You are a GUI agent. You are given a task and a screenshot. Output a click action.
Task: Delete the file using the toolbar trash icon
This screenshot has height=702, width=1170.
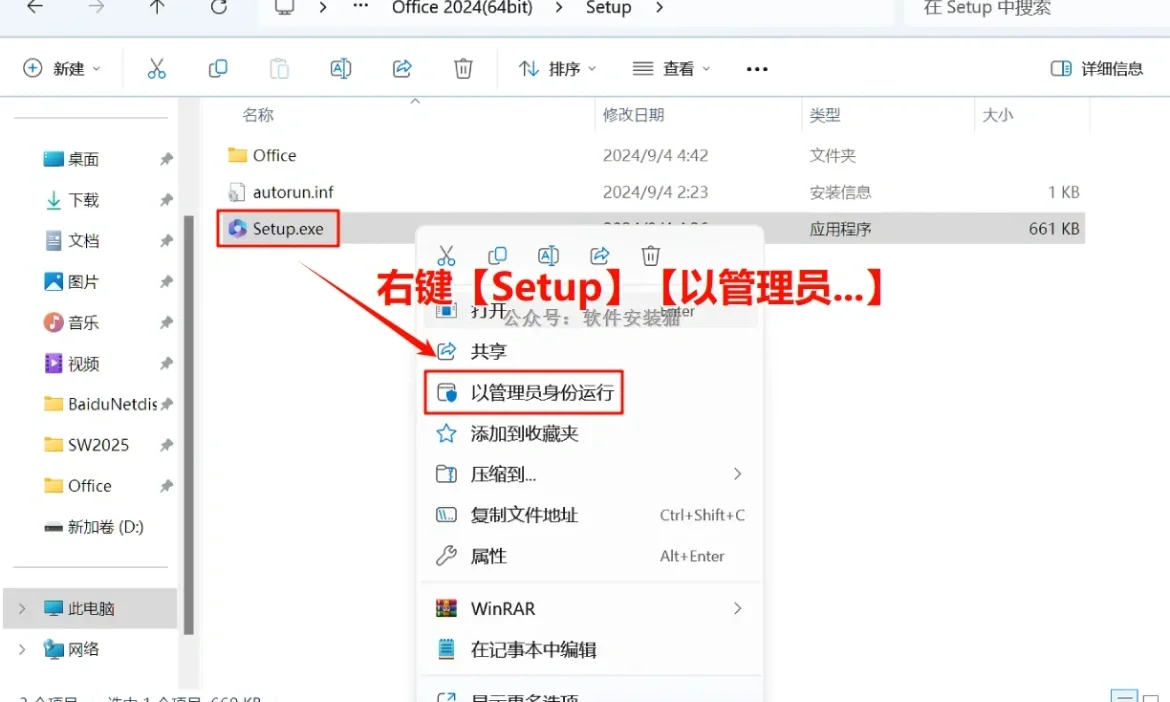coord(462,68)
